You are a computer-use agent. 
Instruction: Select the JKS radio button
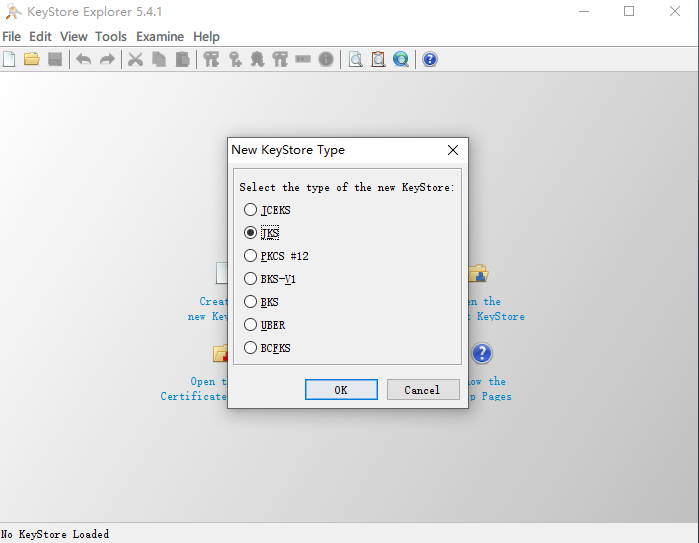pyautogui.click(x=250, y=233)
